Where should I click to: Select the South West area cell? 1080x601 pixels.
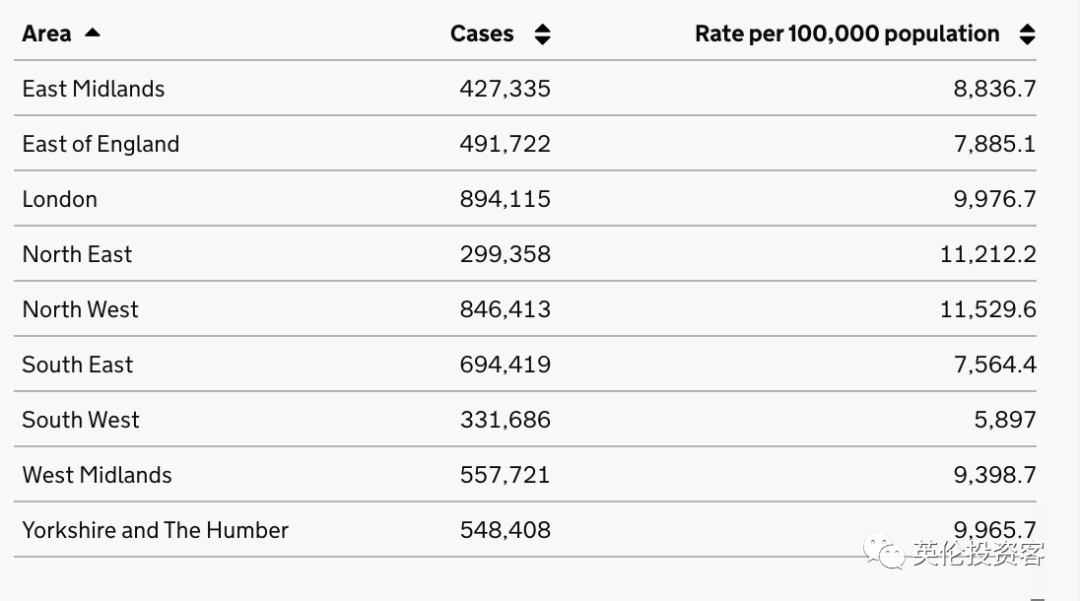pyautogui.click(x=80, y=419)
